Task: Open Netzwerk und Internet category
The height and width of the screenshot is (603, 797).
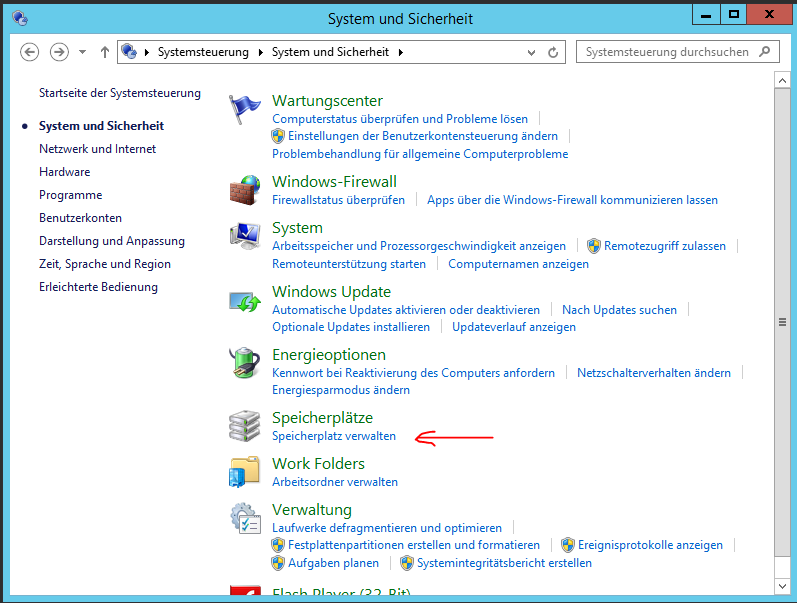Action: tap(98, 149)
